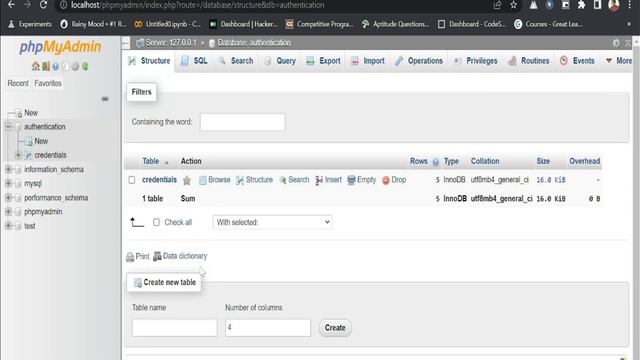The height and width of the screenshot is (360, 640).
Task: Click the hide navigation panel arrow icon
Action: pyautogui.click(x=126, y=43)
